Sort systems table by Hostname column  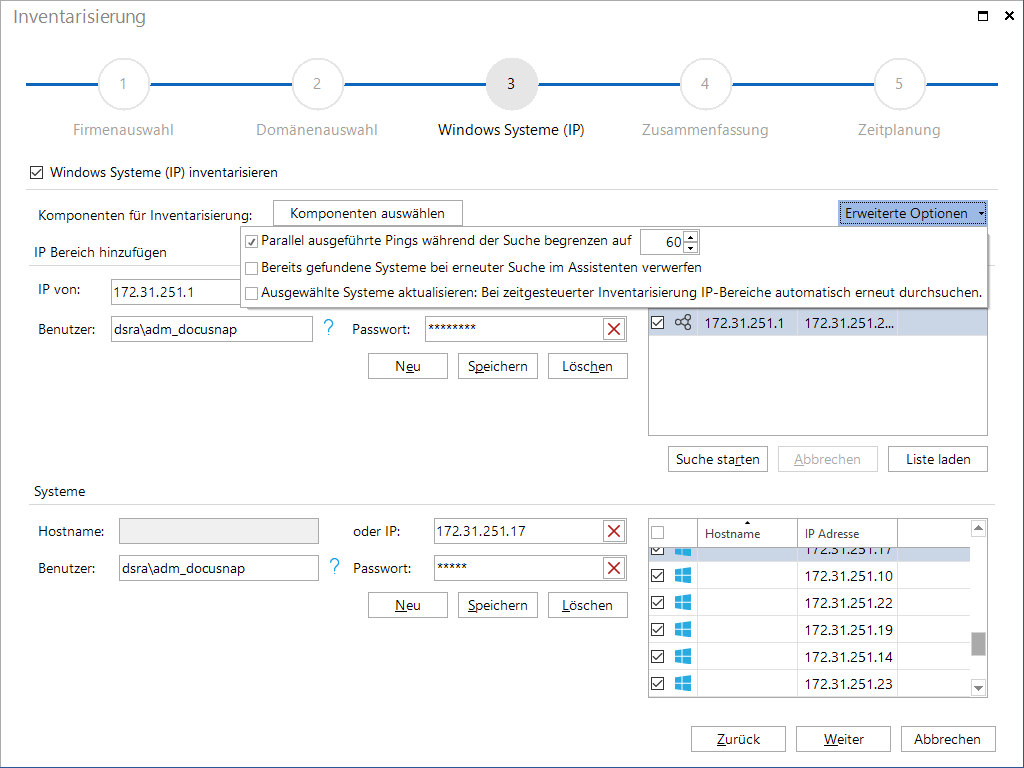pyautogui.click(x=747, y=533)
